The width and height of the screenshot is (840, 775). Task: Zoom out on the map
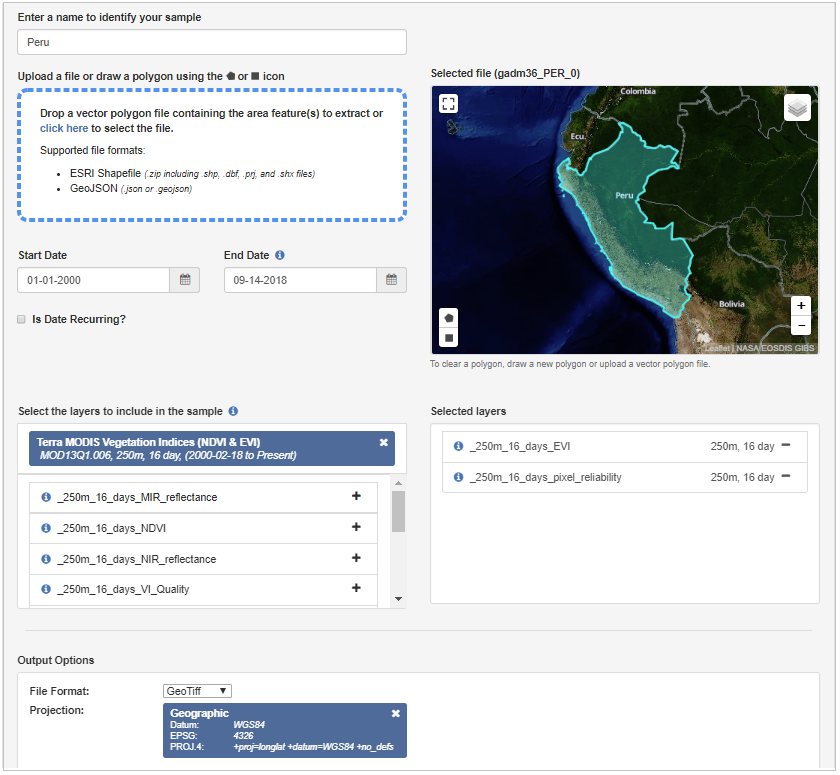point(801,326)
